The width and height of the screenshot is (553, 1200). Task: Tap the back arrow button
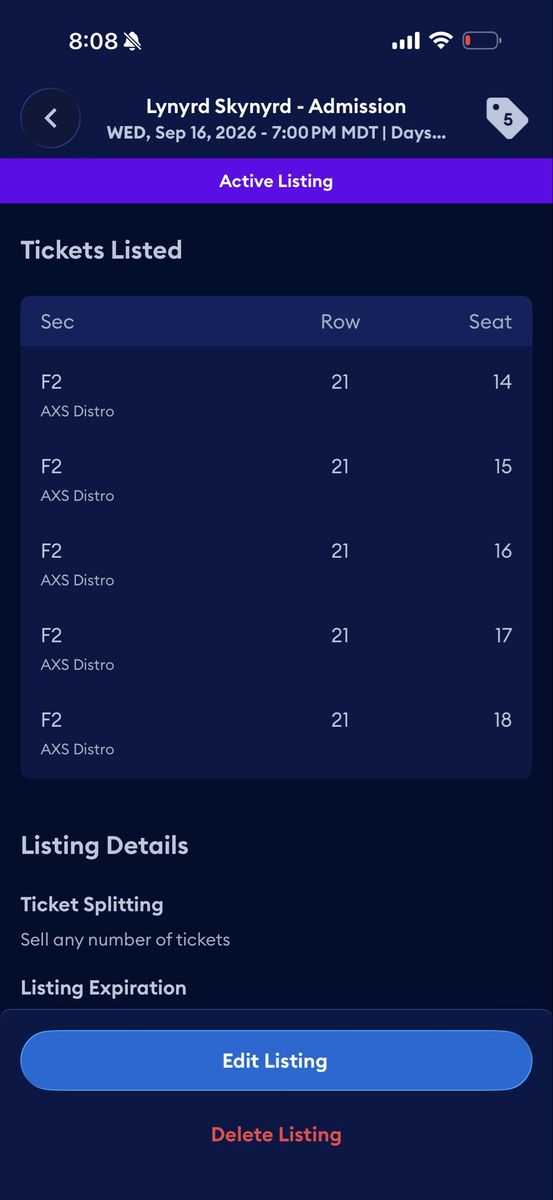50,118
